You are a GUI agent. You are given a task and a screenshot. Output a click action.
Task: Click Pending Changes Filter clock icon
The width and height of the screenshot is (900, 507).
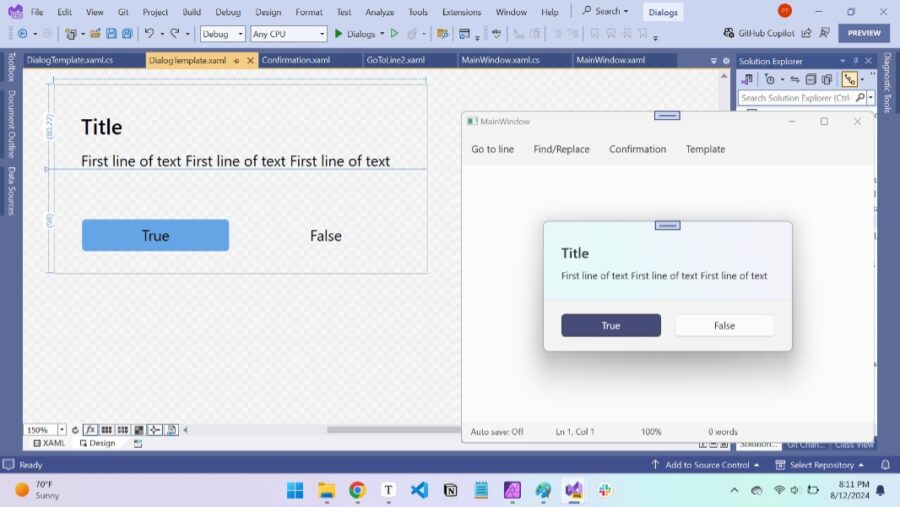(770, 80)
